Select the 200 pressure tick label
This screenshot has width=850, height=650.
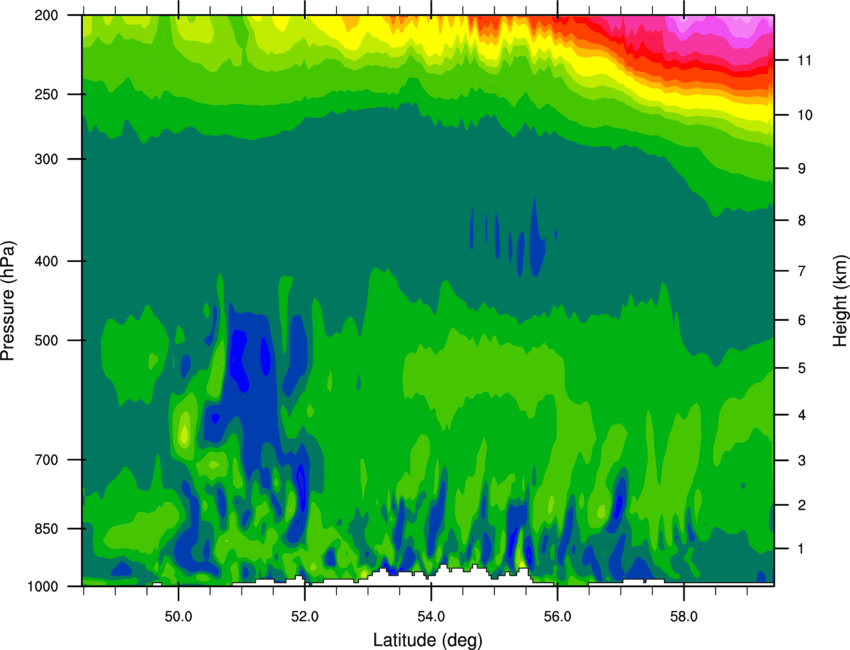(46, 15)
